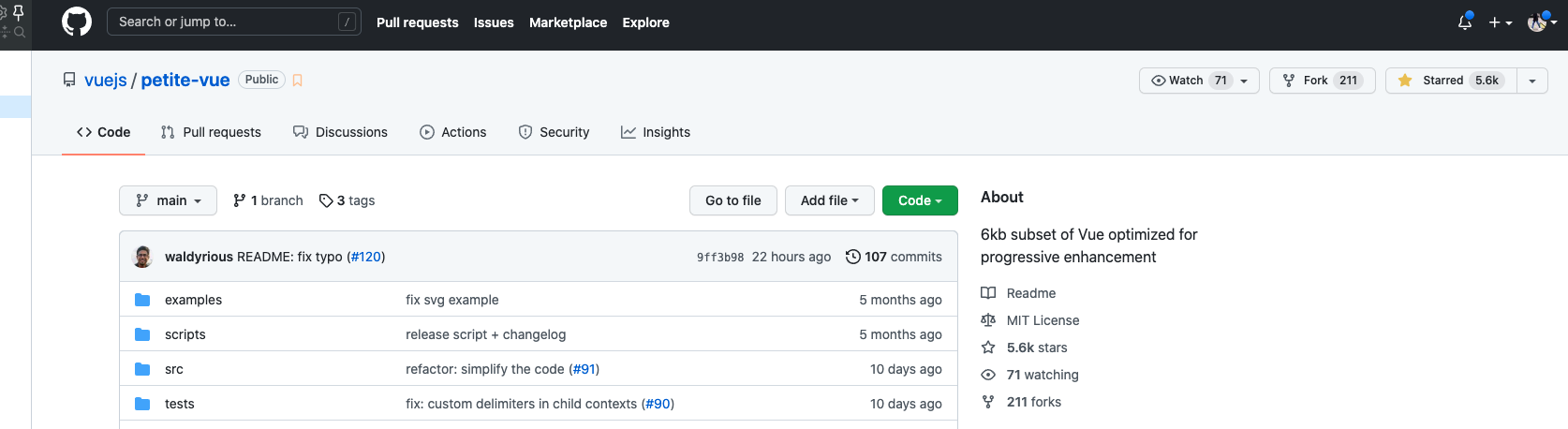Image resolution: width=1568 pixels, height=429 pixels.
Task: Unstar the repository with Starred button
Action: [x=1451, y=81]
